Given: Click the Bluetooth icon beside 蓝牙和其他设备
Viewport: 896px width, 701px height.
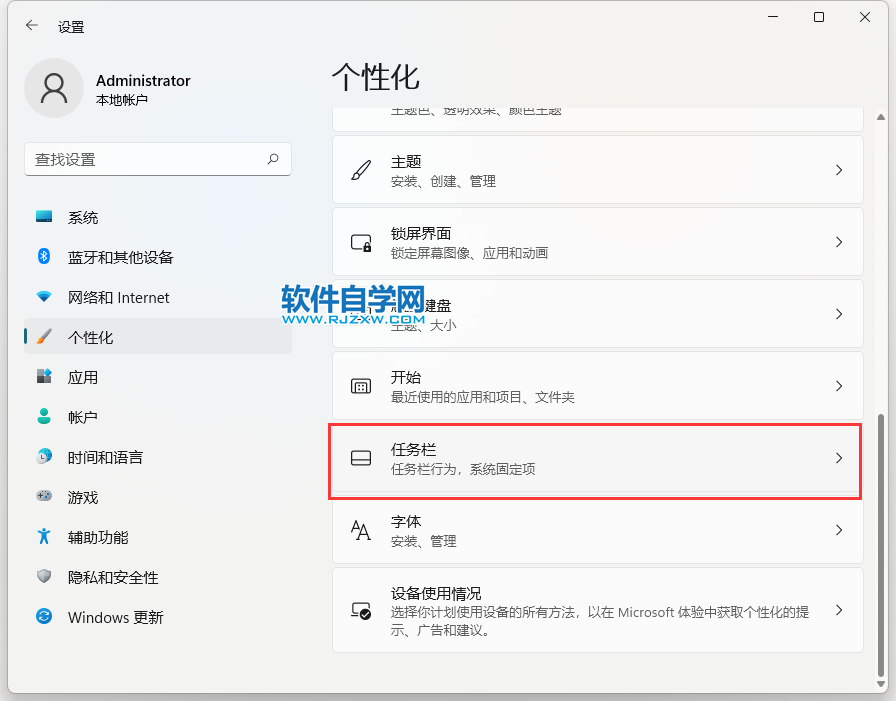Looking at the screenshot, I should point(44,256).
